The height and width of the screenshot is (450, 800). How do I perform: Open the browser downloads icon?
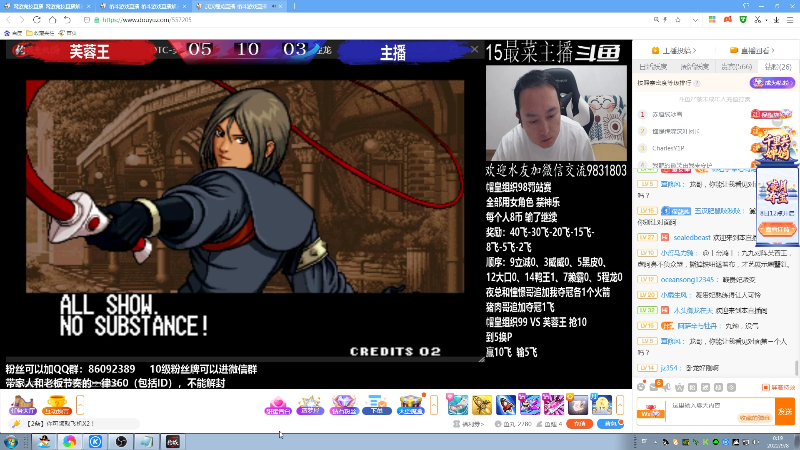pyautogui.click(x=776, y=19)
